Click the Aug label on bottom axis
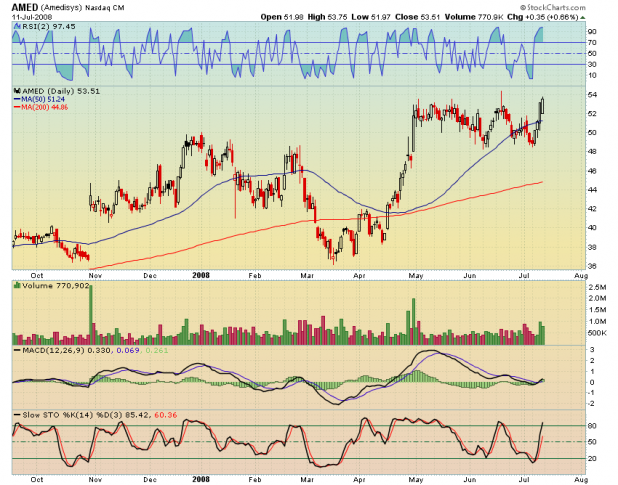 click(x=581, y=479)
